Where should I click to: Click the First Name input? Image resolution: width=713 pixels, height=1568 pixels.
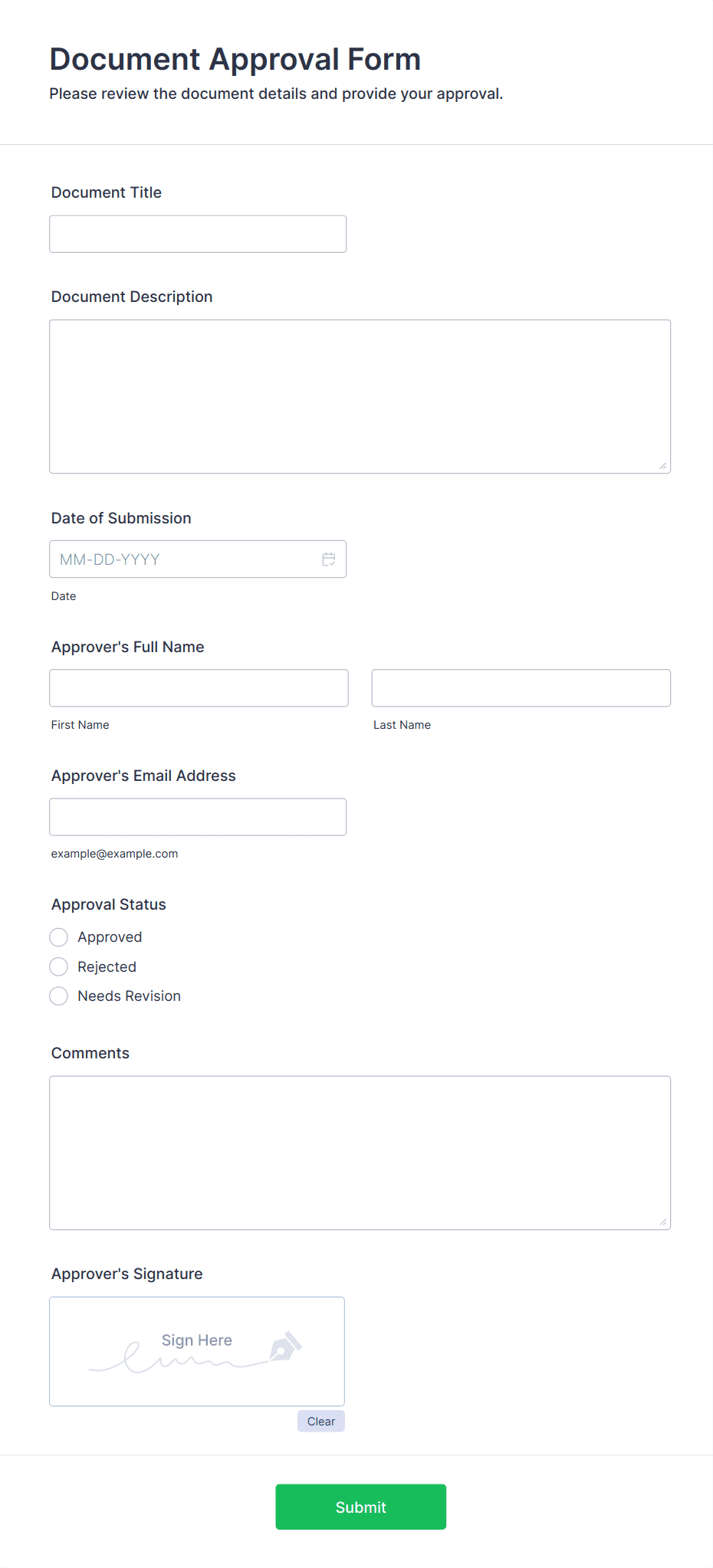click(x=199, y=688)
